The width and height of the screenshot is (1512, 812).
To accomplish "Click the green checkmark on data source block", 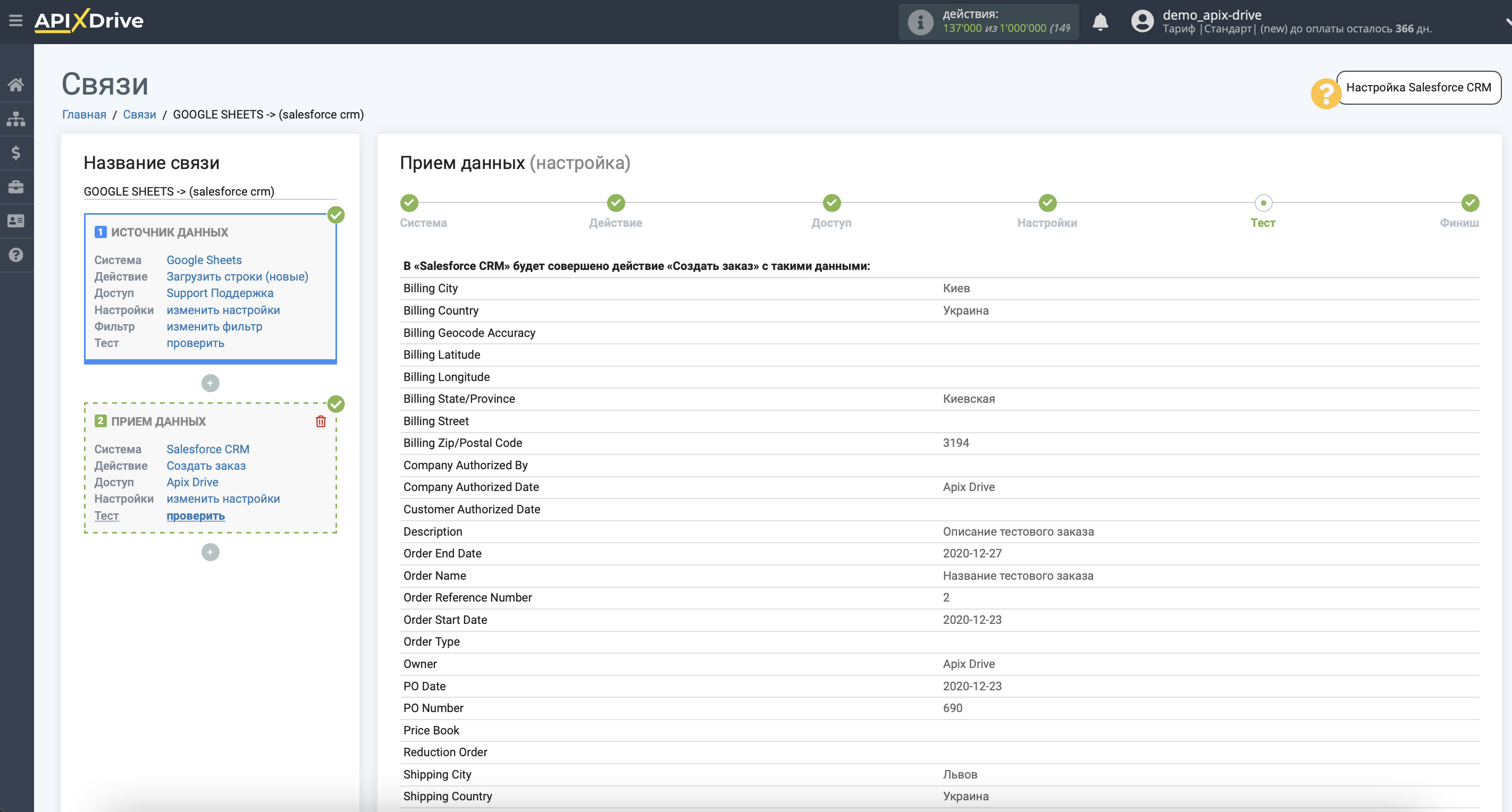I will 336,215.
